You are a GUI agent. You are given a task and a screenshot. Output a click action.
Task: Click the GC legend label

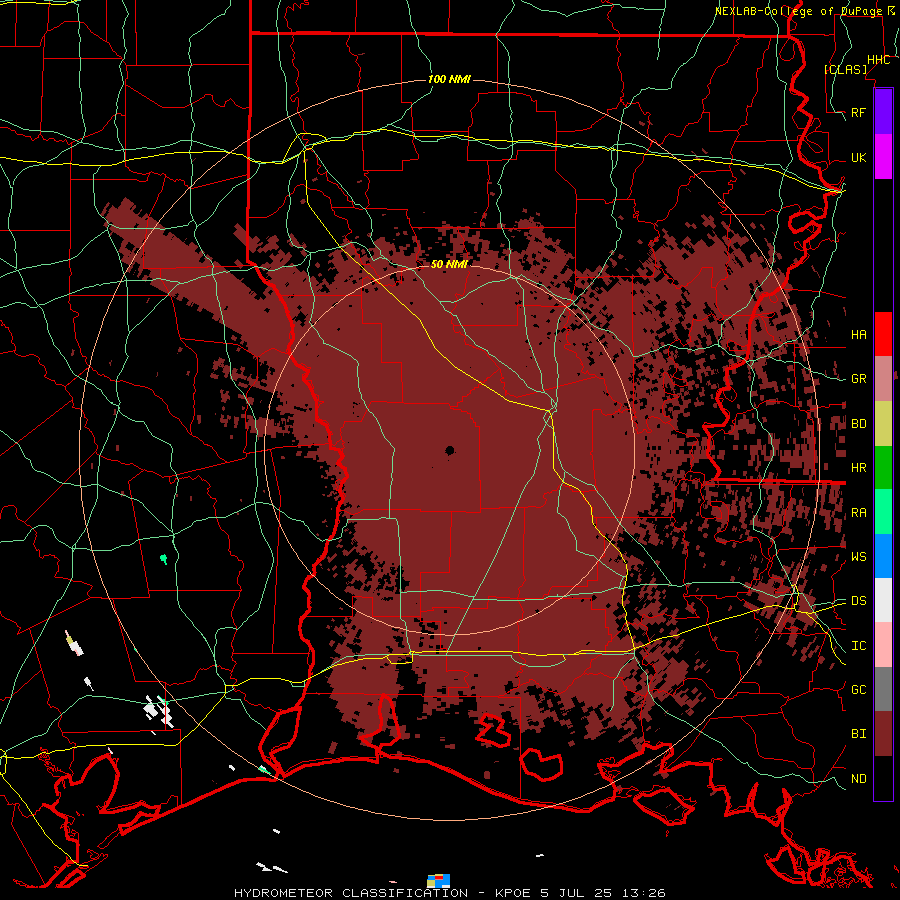[x=858, y=690]
